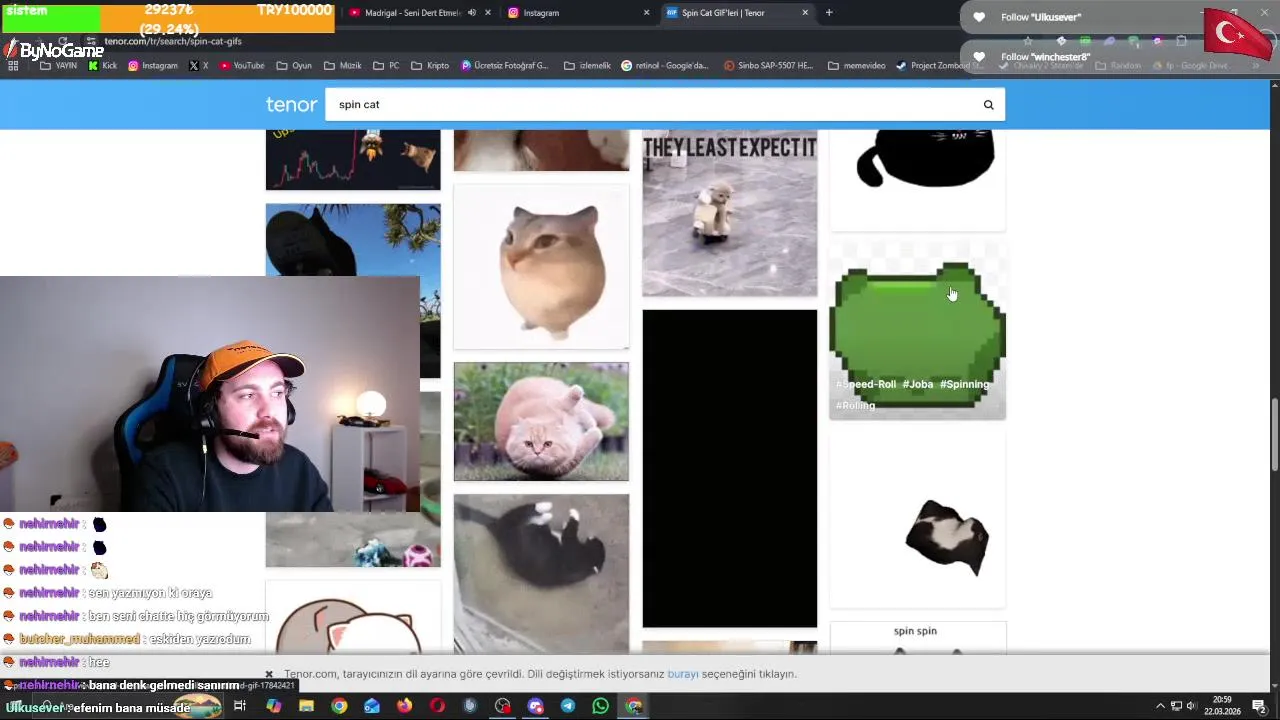Open the Tenor logo home link
Image resolution: width=1280 pixels, height=720 pixels.
tap(291, 104)
